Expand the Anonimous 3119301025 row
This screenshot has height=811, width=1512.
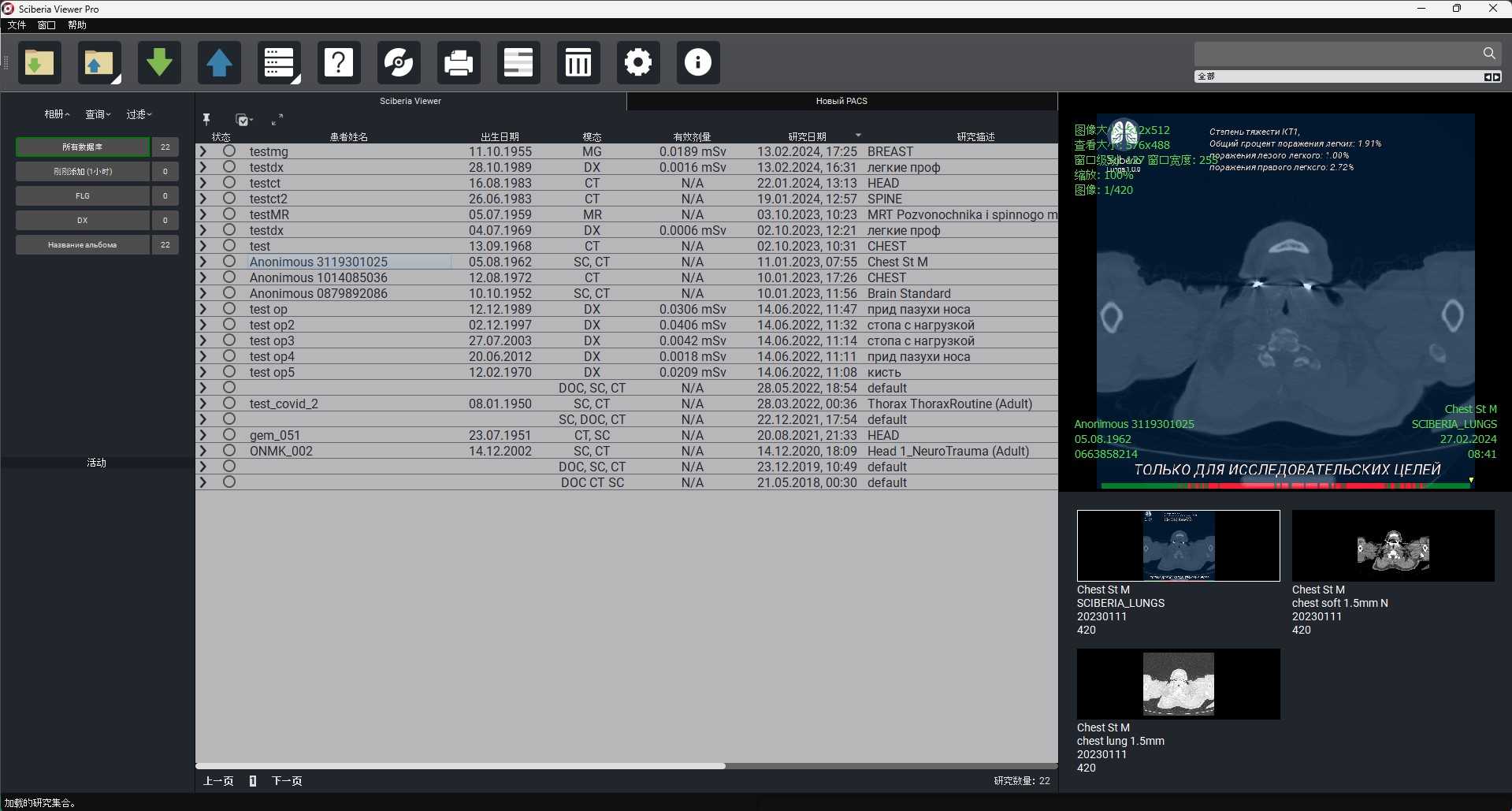203,262
